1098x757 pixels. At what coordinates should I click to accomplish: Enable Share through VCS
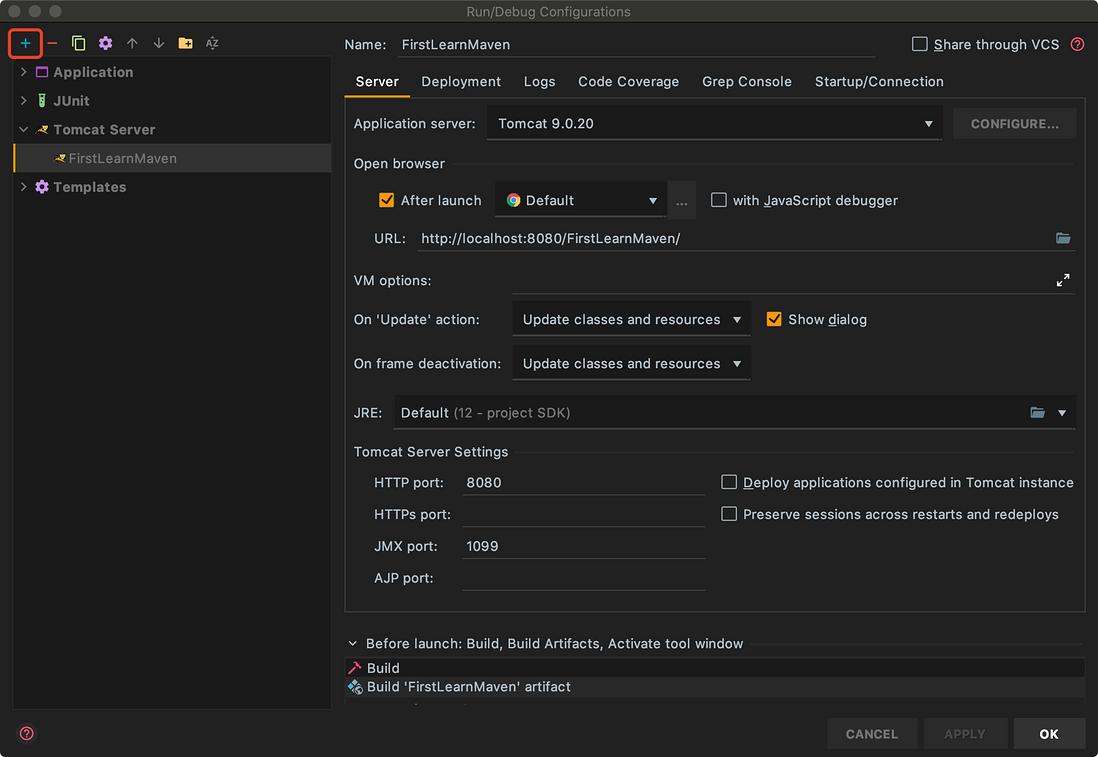coord(919,44)
